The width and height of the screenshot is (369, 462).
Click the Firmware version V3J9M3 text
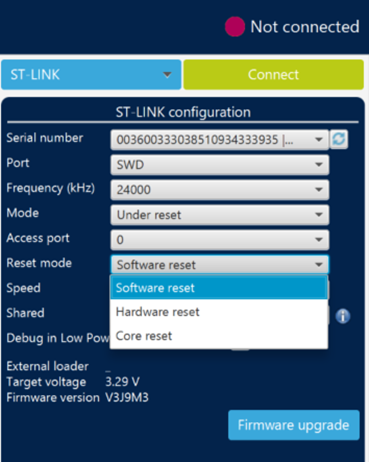[77, 397]
